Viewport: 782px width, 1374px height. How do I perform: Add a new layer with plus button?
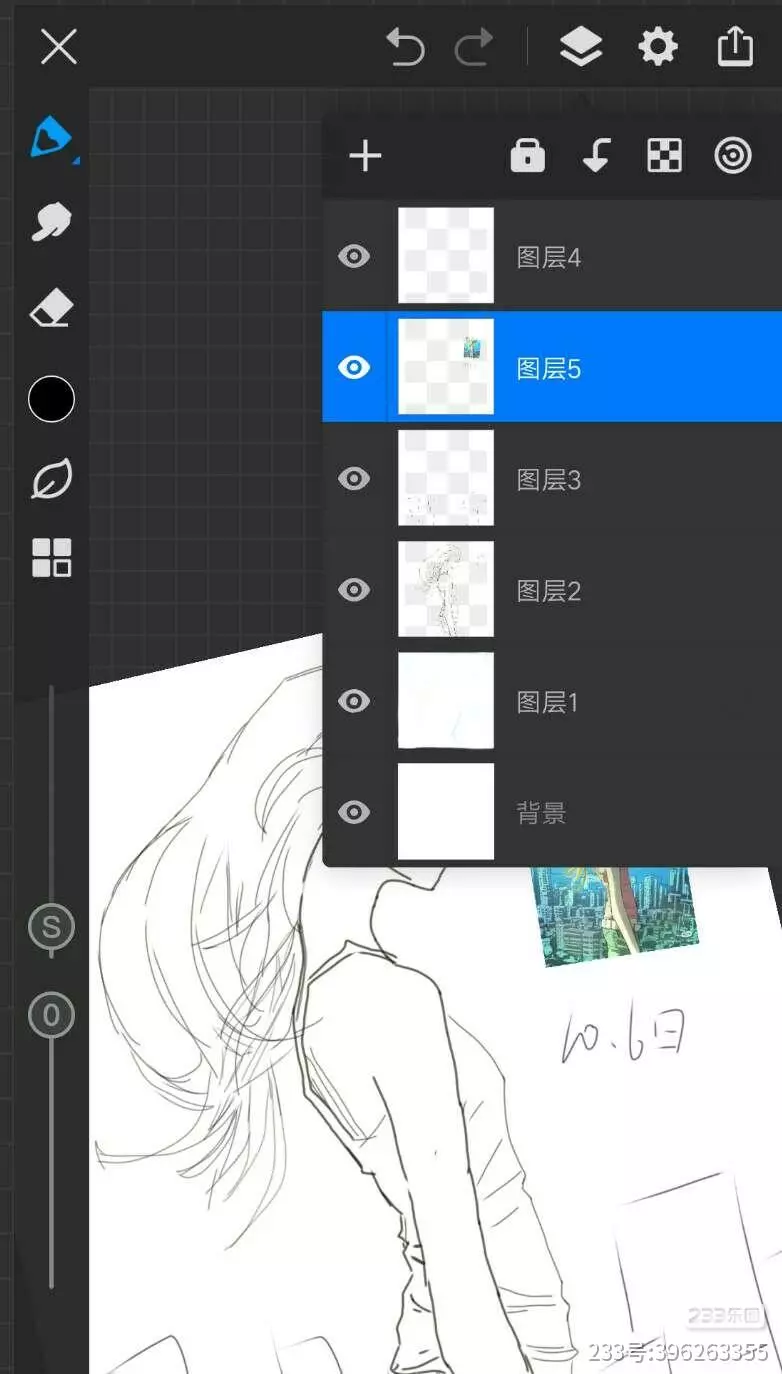coord(365,156)
